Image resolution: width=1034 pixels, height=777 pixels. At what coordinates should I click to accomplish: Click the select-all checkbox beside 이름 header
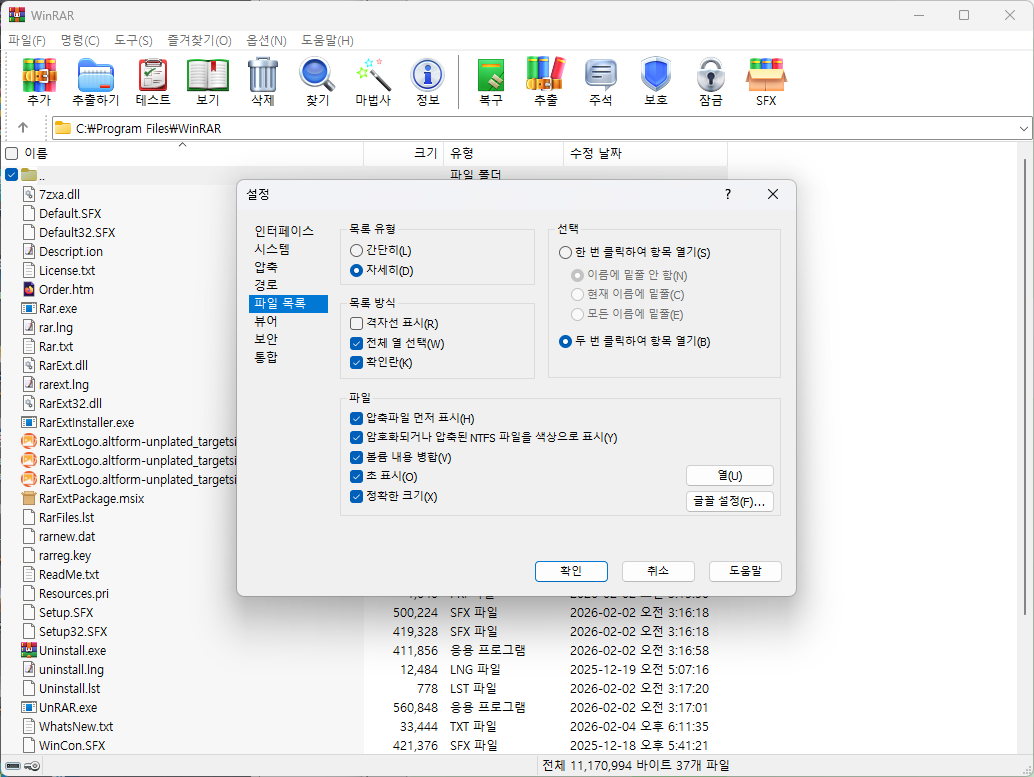(x=11, y=154)
